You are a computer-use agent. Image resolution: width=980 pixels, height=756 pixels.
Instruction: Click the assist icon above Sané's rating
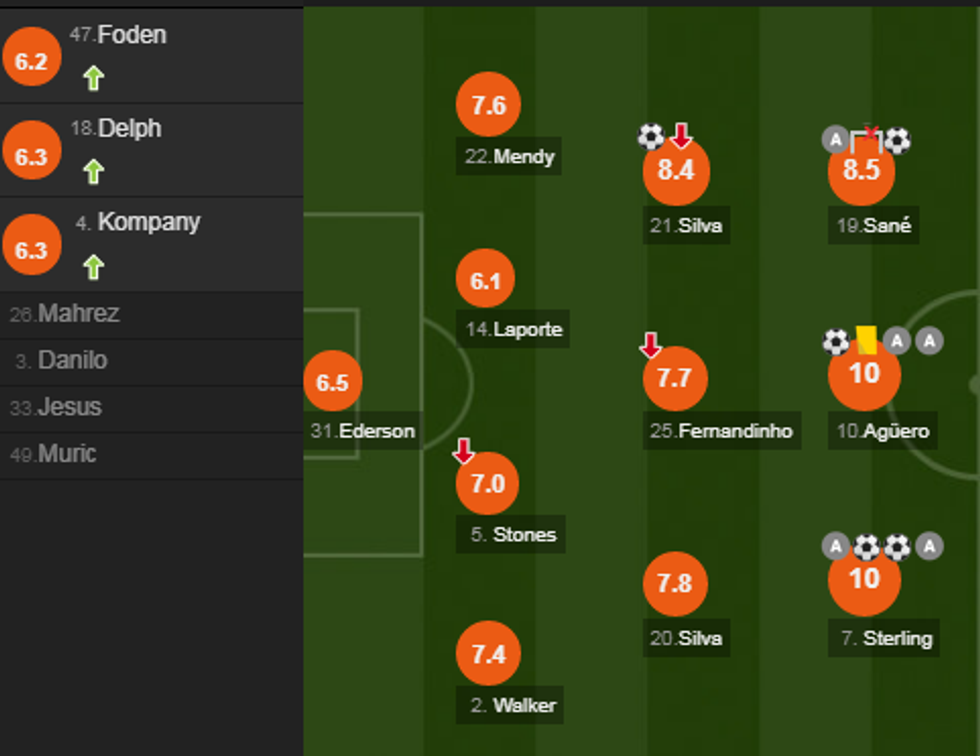tap(835, 140)
